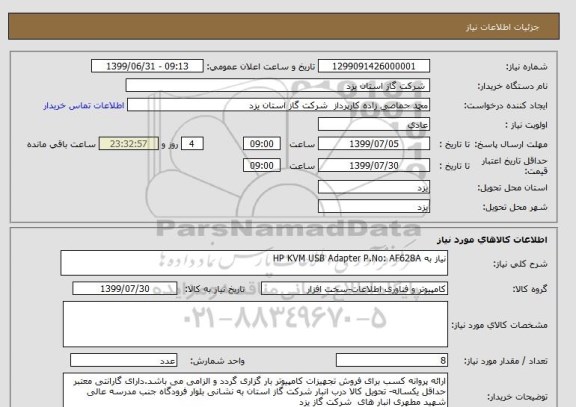
Task: Click label ساعت باقی مانده
Action: click(x=61, y=144)
